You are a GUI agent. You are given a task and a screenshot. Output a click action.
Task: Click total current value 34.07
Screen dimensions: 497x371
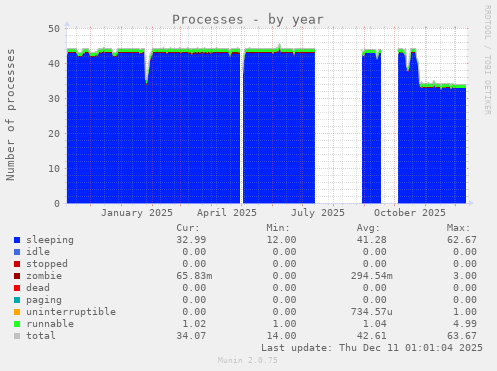coord(191,336)
